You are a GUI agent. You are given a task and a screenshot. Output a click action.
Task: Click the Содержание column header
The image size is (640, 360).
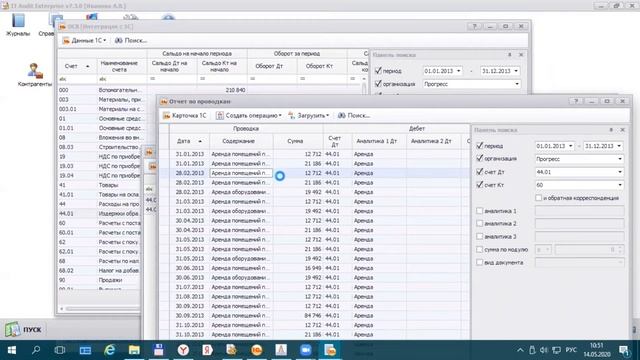click(241, 141)
